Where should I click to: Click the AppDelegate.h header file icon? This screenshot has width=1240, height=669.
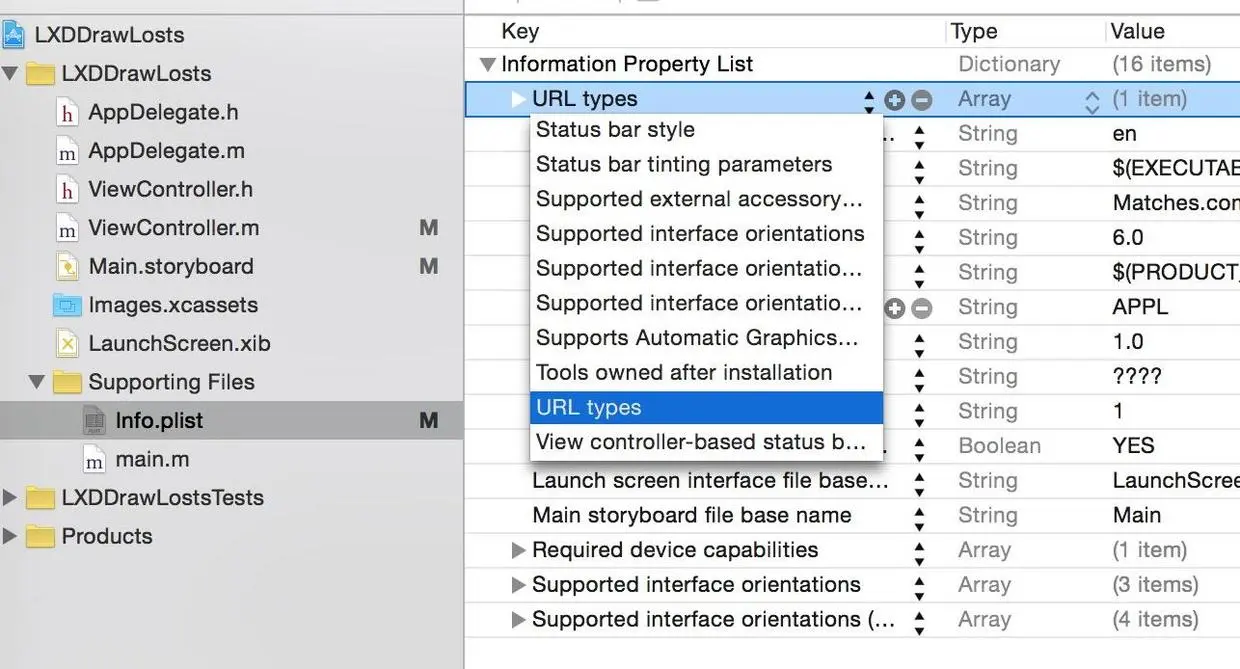point(67,113)
